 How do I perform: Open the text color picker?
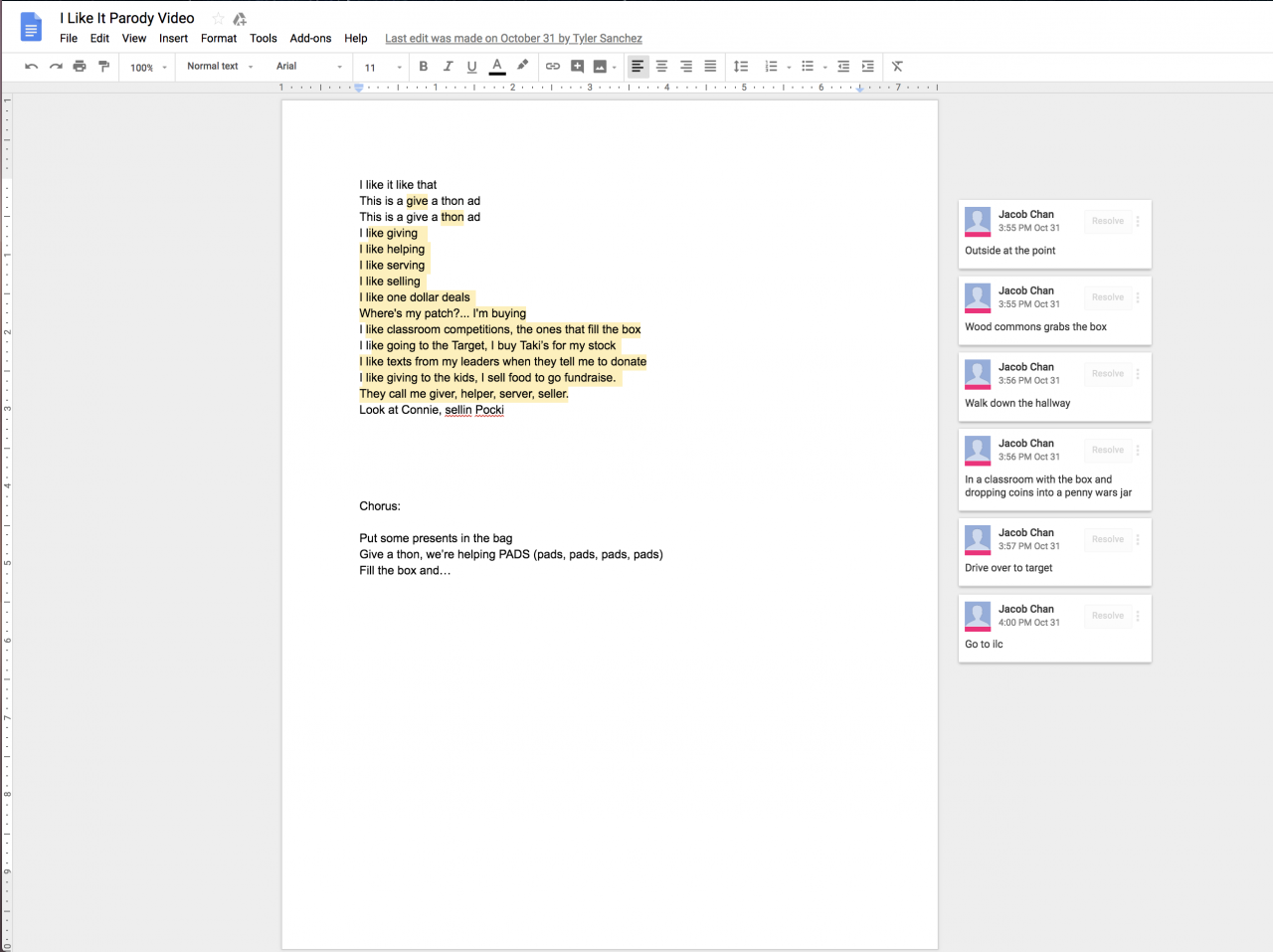(497, 67)
